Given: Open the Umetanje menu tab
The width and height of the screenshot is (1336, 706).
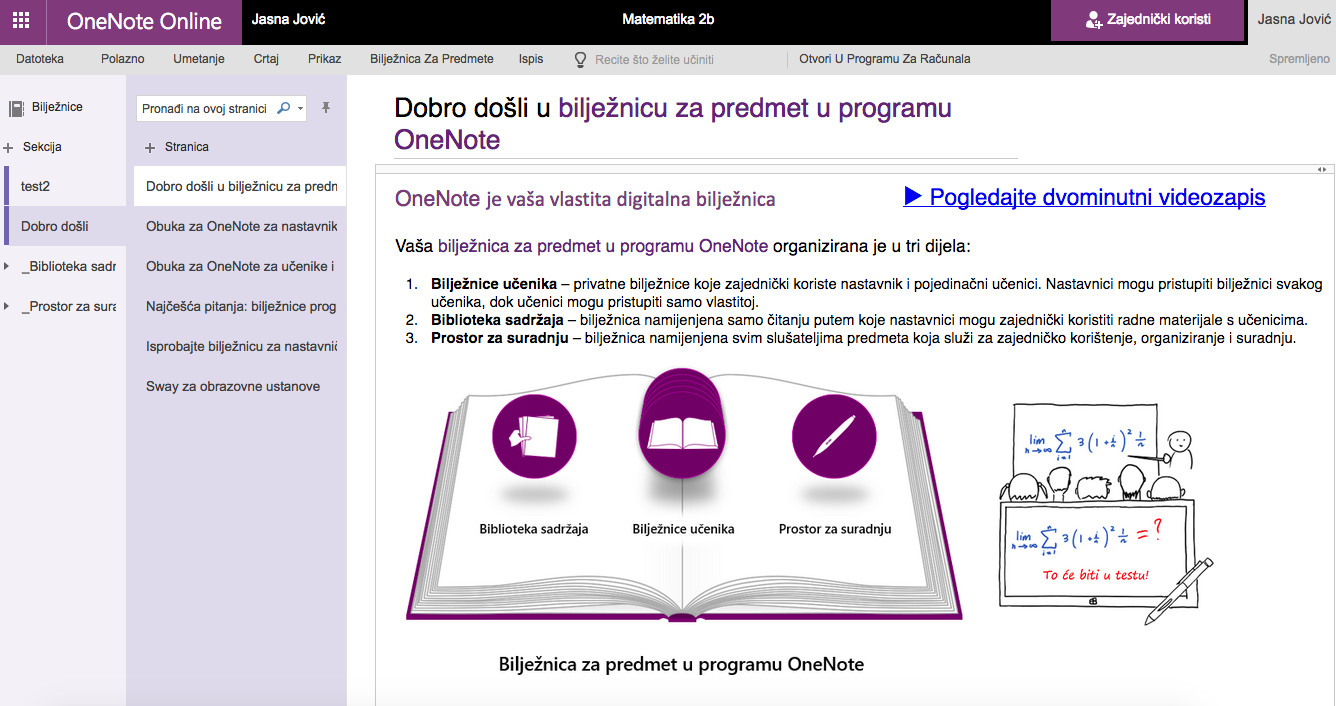Looking at the screenshot, I should (x=198, y=59).
